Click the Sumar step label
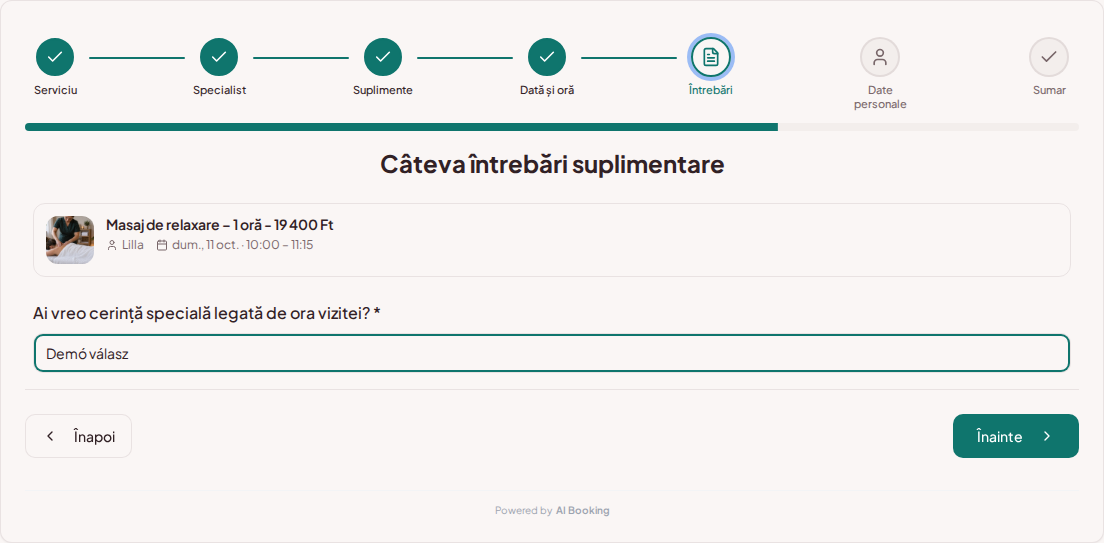The height and width of the screenshot is (543, 1104). pyautogui.click(x=1049, y=90)
